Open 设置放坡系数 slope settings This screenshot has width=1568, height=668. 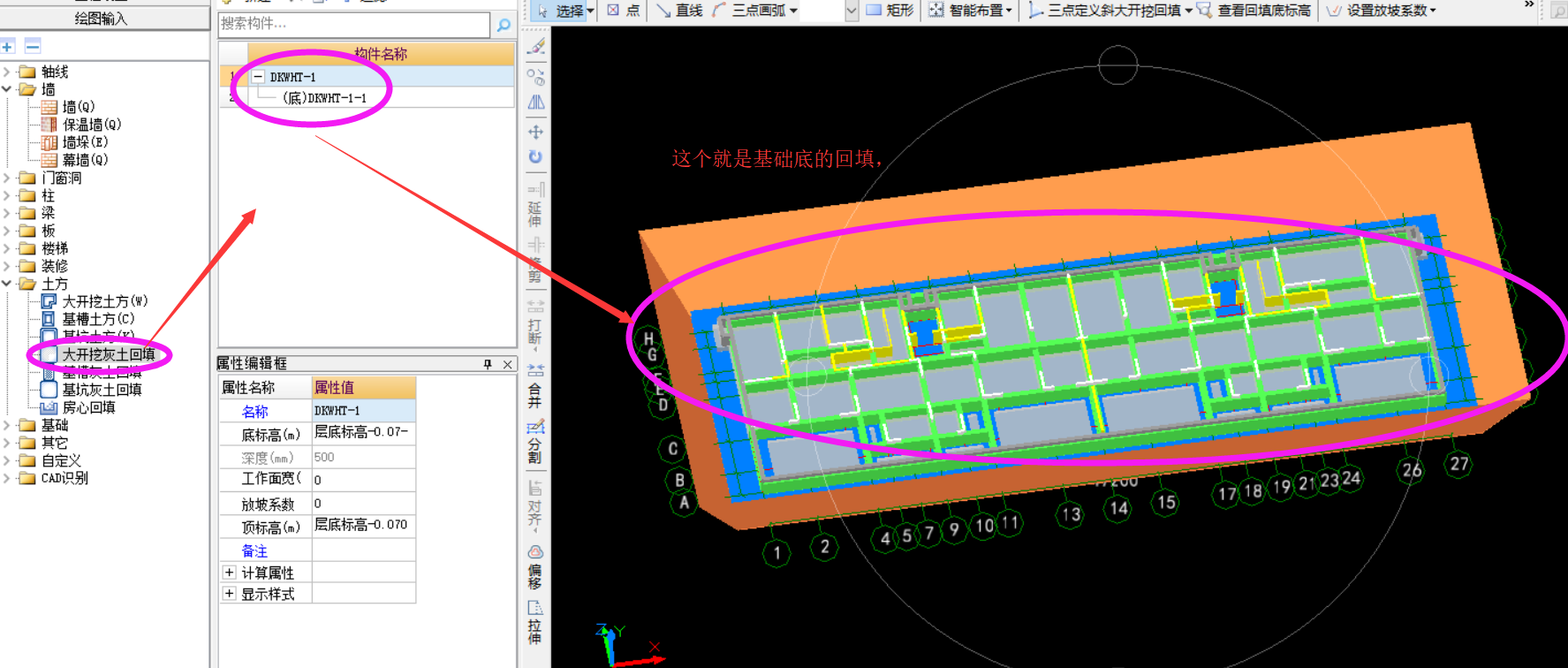pyautogui.click(x=1382, y=11)
